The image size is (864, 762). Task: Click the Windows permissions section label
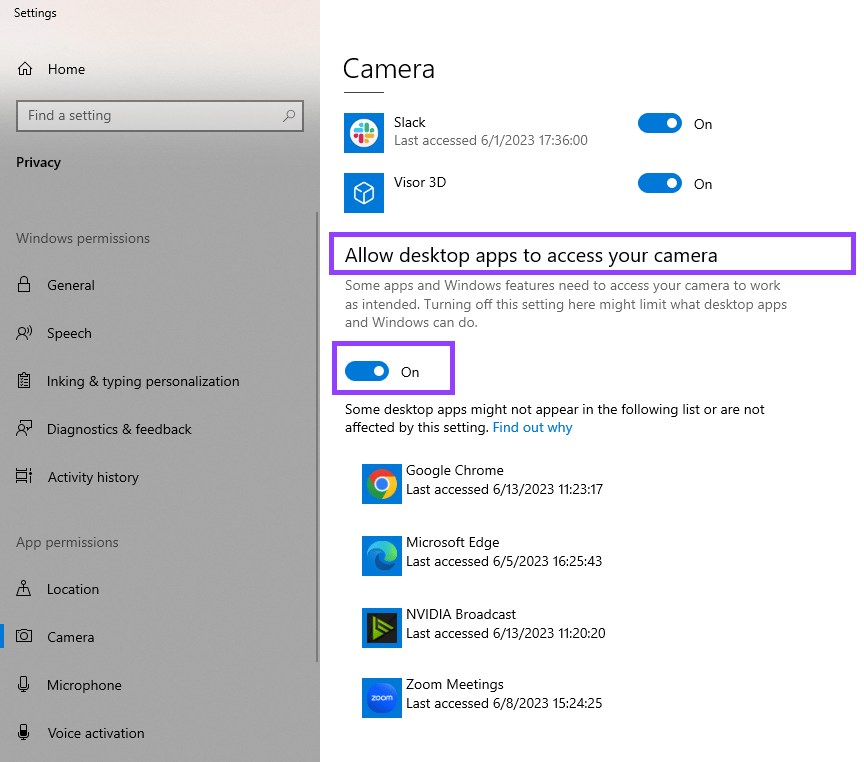click(83, 238)
